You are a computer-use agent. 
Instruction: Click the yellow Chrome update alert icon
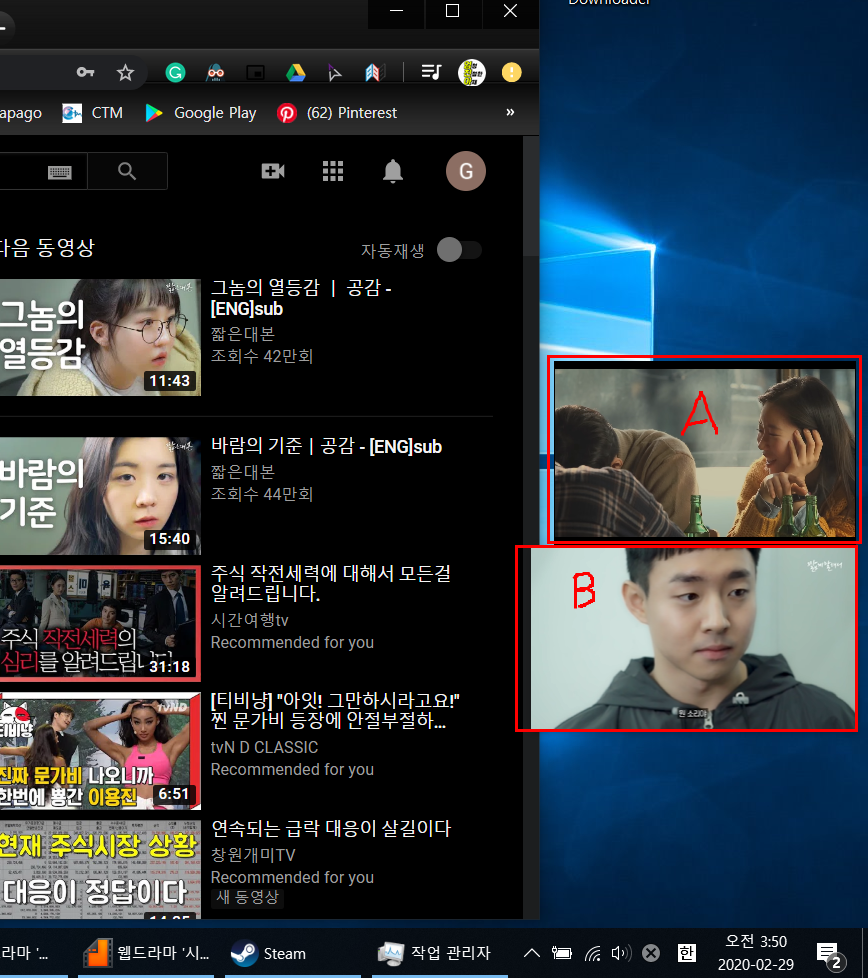point(512,72)
